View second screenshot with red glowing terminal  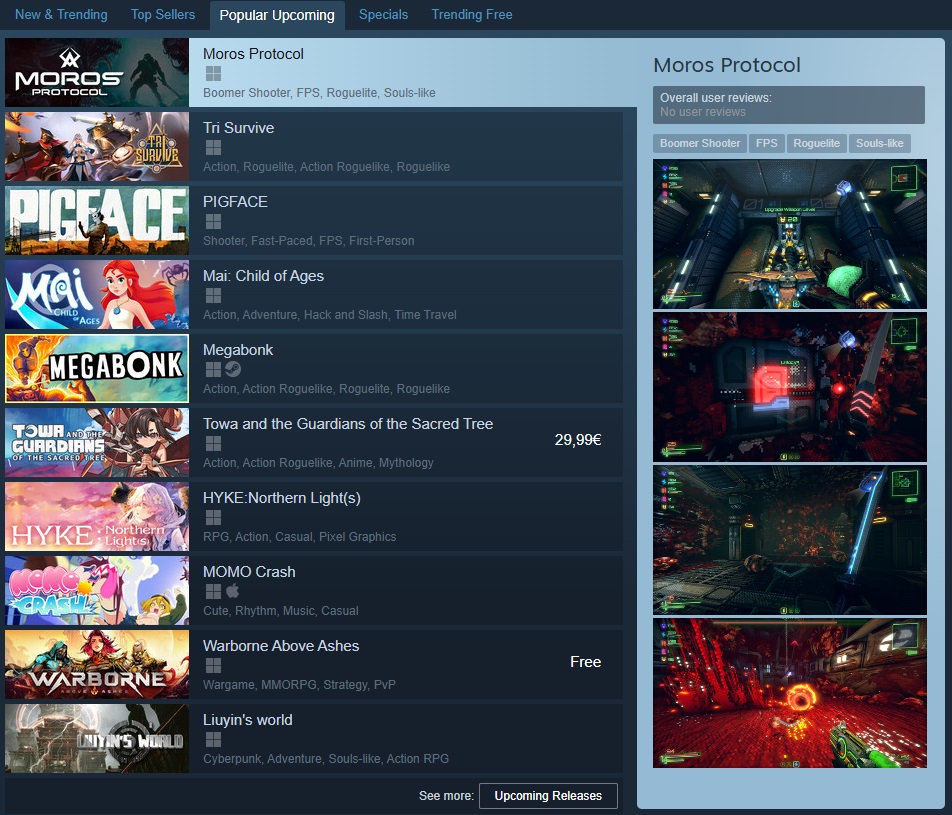[790, 387]
